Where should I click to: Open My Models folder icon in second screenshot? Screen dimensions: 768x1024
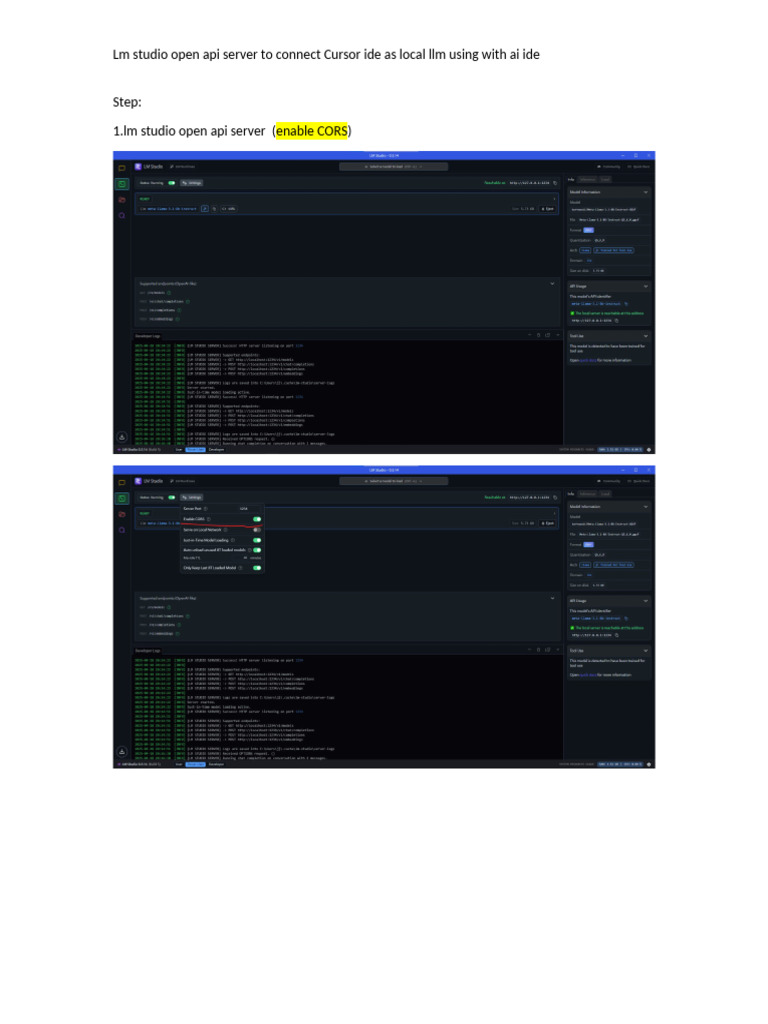coord(122,515)
